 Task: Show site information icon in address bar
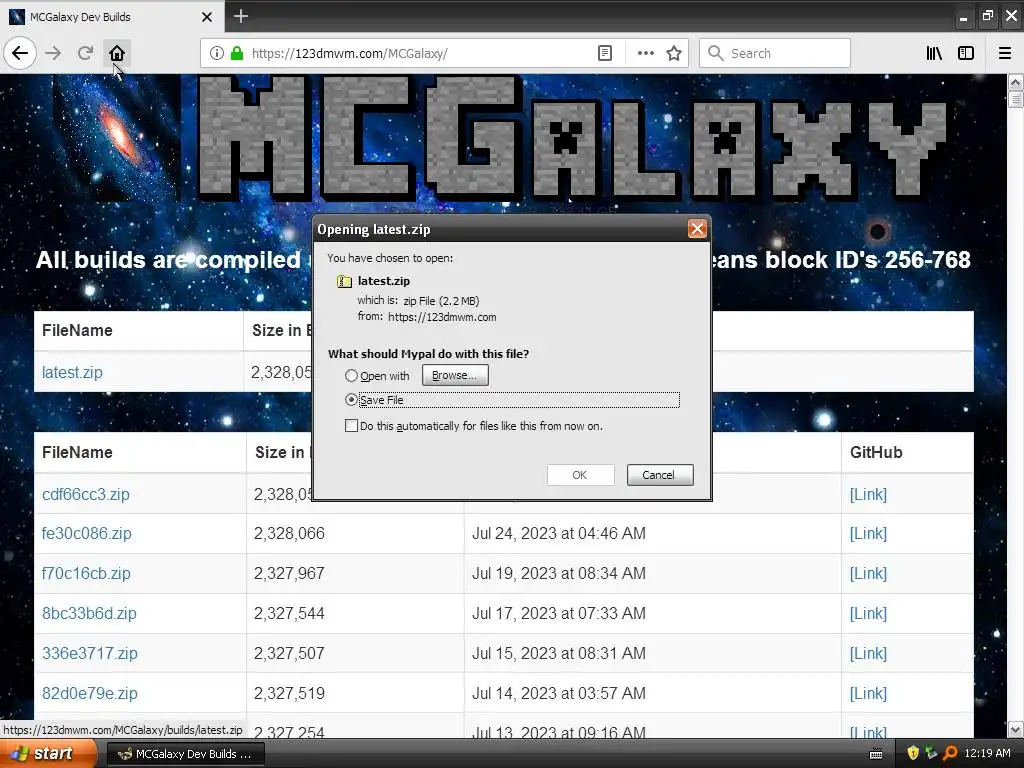(217, 53)
